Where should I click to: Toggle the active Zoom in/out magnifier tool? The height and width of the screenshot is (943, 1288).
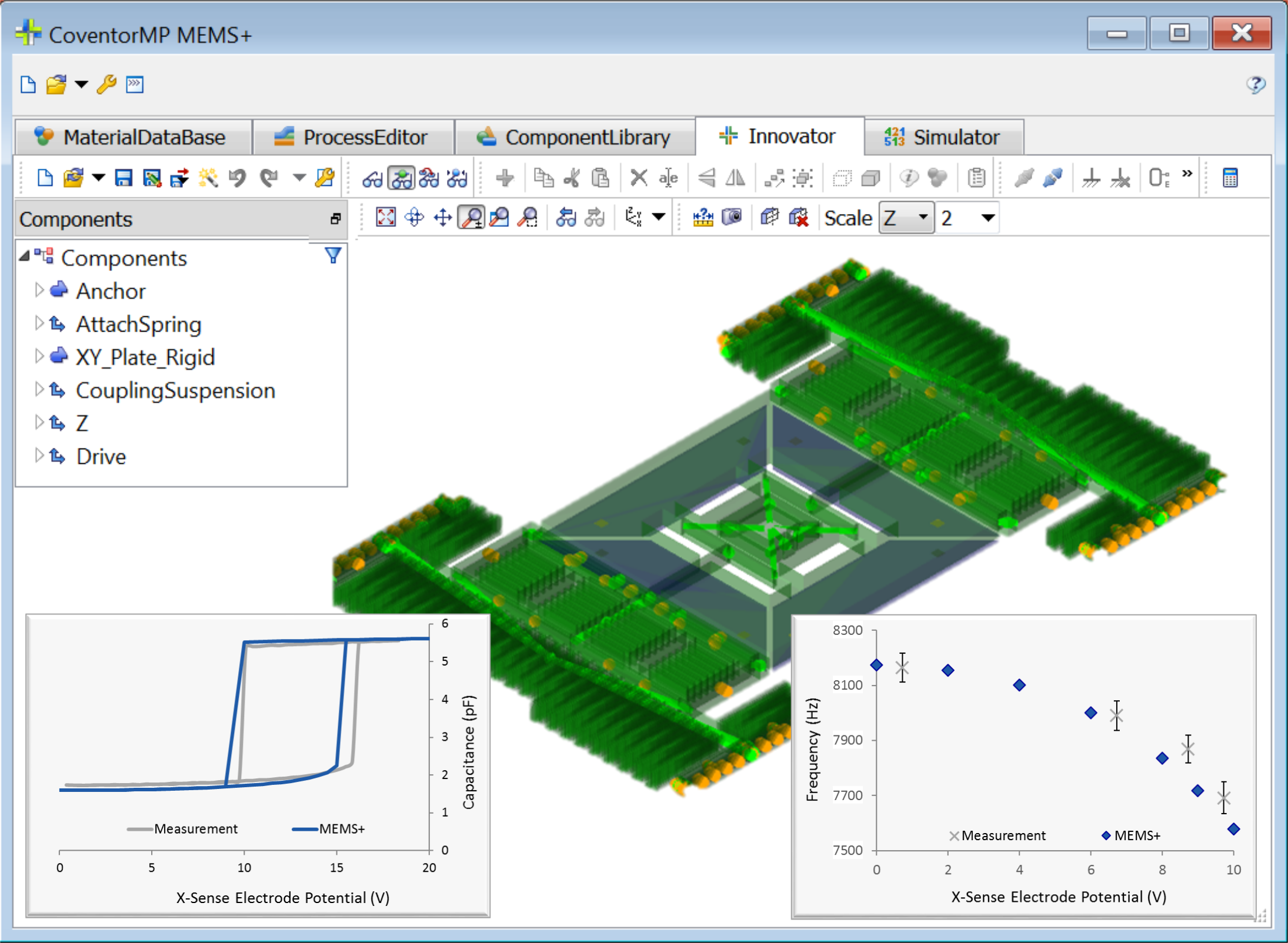click(471, 218)
